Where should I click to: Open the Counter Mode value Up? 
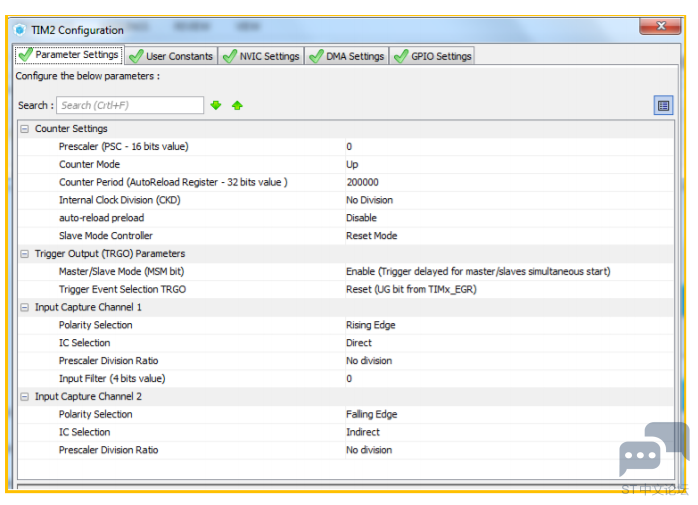(352, 164)
